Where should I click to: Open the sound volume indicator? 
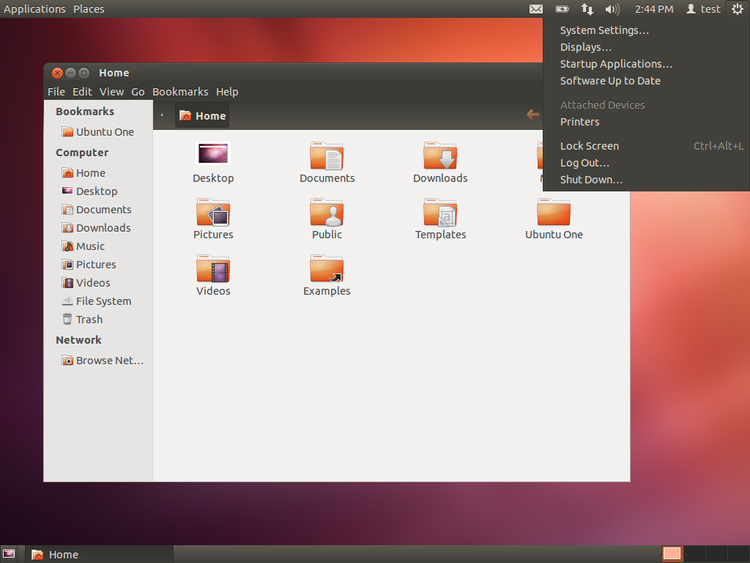(x=612, y=9)
